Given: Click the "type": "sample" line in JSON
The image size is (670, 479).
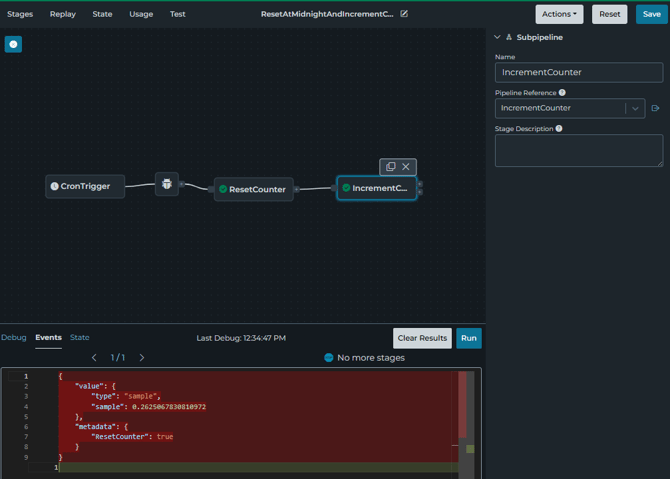Looking at the screenshot, I should [126, 397].
